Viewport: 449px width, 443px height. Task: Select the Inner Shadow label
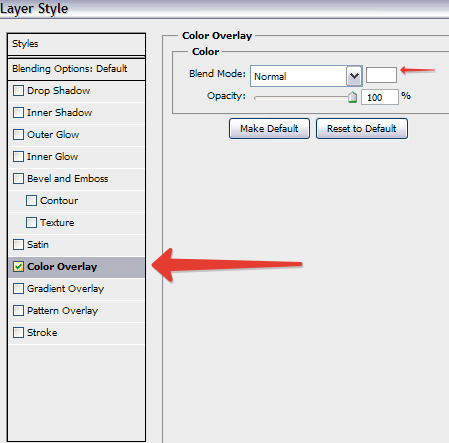60,113
